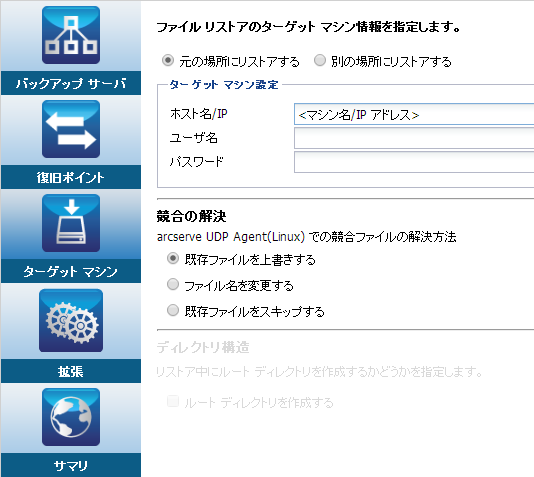Click the バックアップ サーバ network icon

pyautogui.click(x=71, y=35)
